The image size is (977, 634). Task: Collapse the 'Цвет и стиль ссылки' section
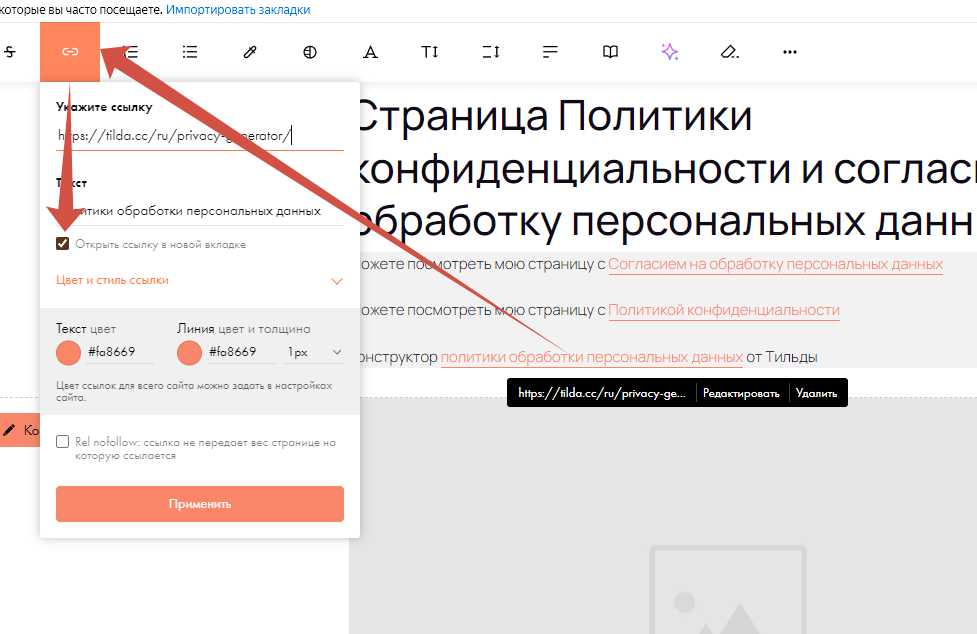(199, 280)
